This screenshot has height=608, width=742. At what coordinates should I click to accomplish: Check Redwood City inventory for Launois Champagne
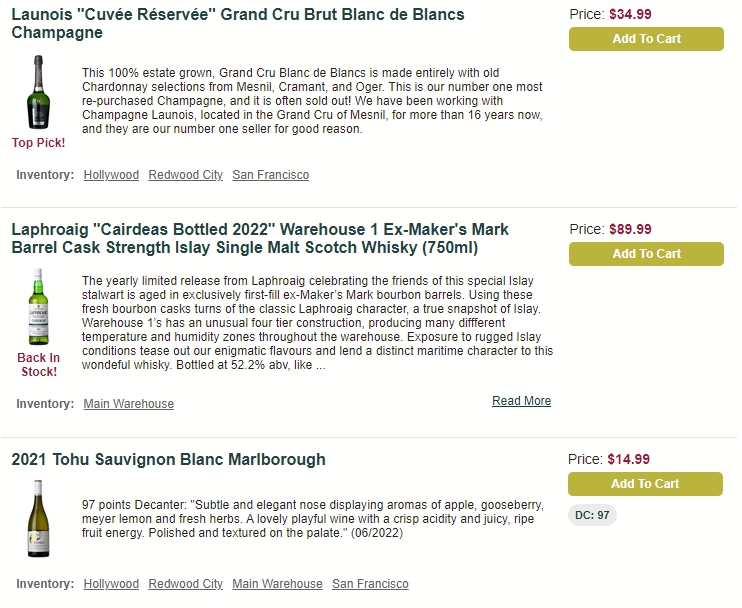point(186,175)
